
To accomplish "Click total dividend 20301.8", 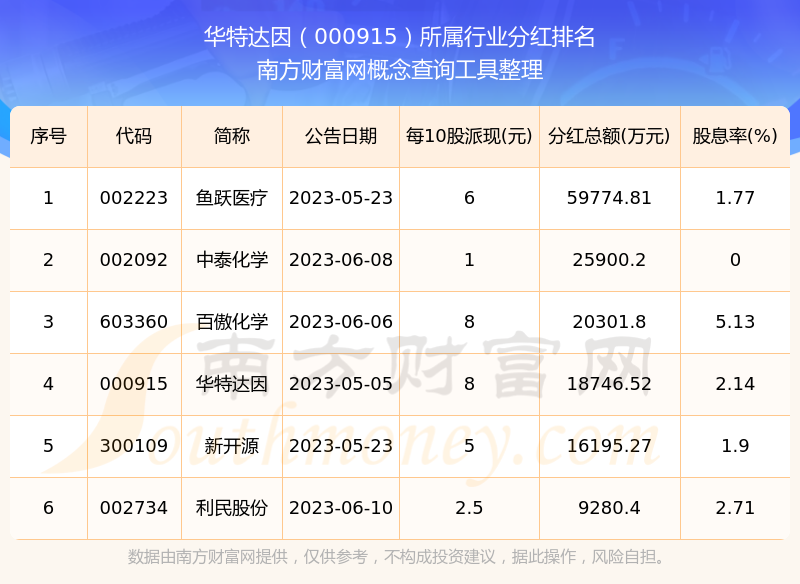I will click(609, 322).
